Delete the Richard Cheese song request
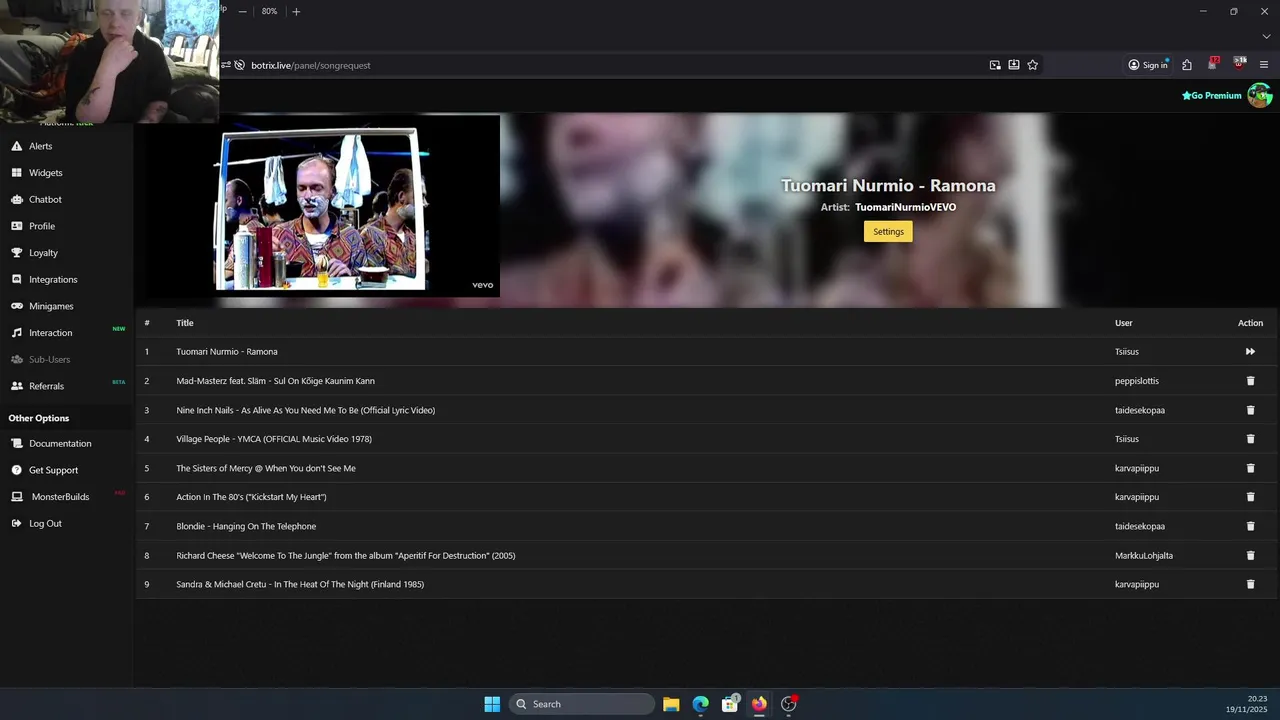The height and width of the screenshot is (720, 1280). [1250, 555]
